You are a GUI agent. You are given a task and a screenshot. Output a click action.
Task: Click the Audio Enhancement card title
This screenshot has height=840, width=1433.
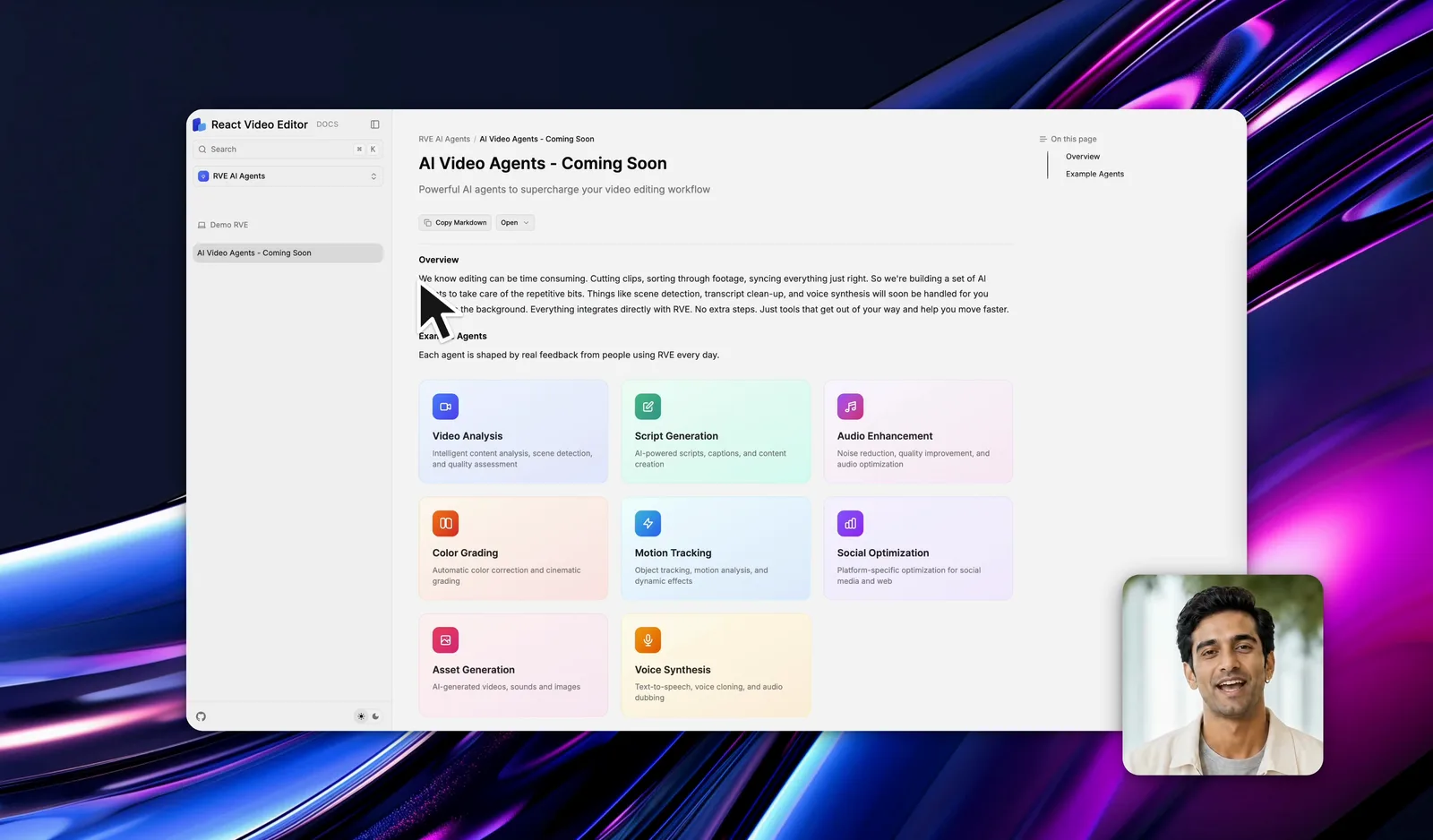(885, 436)
